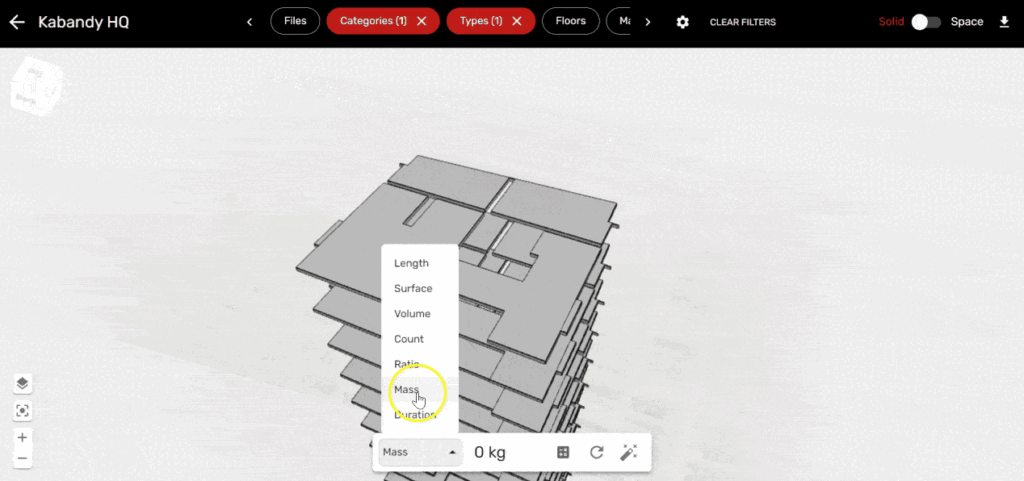Image resolution: width=1024 pixels, height=481 pixels.
Task: Choose Surface in the measurement list
Action: pos(413,289)
